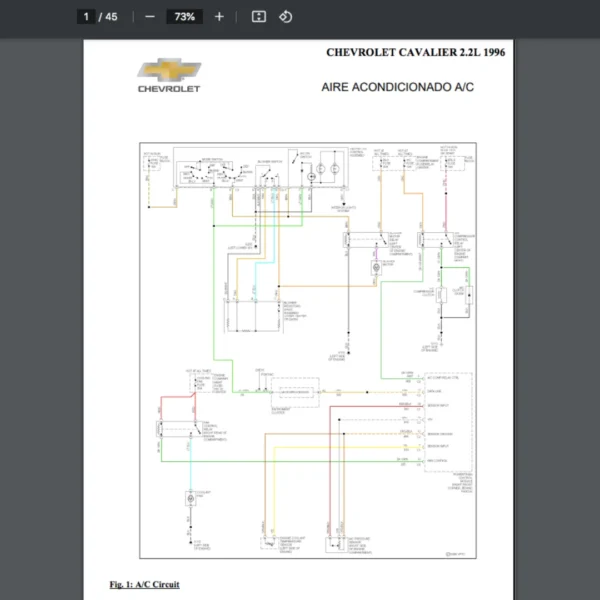
Task: Click the AIRE ACONDICIONADO A/C heading
Action: click(x=397, y=87)
